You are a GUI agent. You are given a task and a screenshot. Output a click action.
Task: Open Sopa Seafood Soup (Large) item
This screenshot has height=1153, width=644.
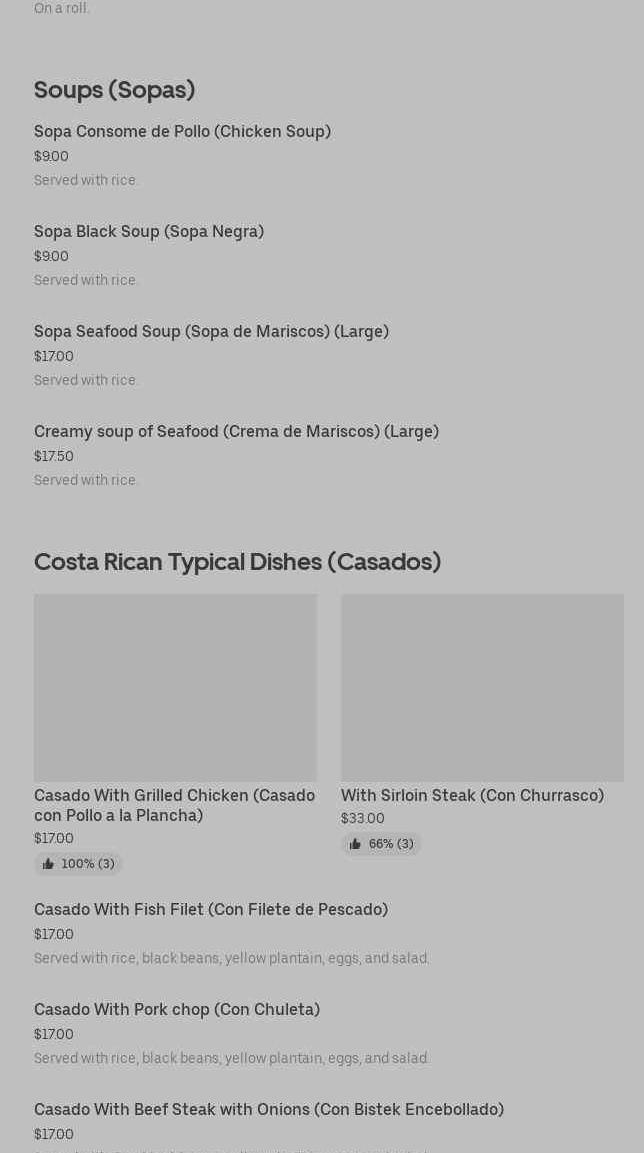coord(211,332)
